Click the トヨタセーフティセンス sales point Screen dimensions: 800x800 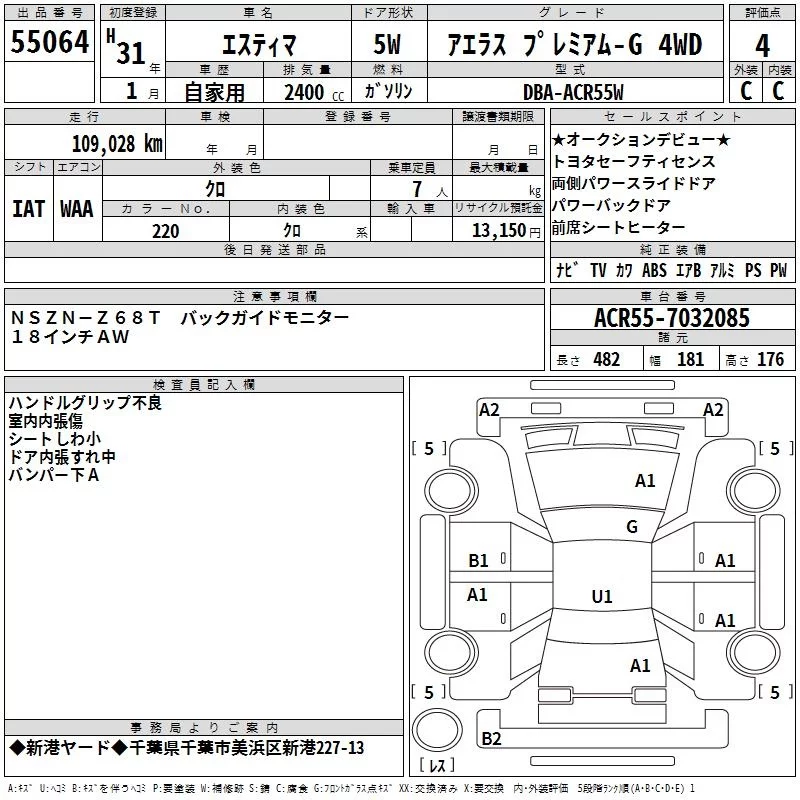pos(634,161)
